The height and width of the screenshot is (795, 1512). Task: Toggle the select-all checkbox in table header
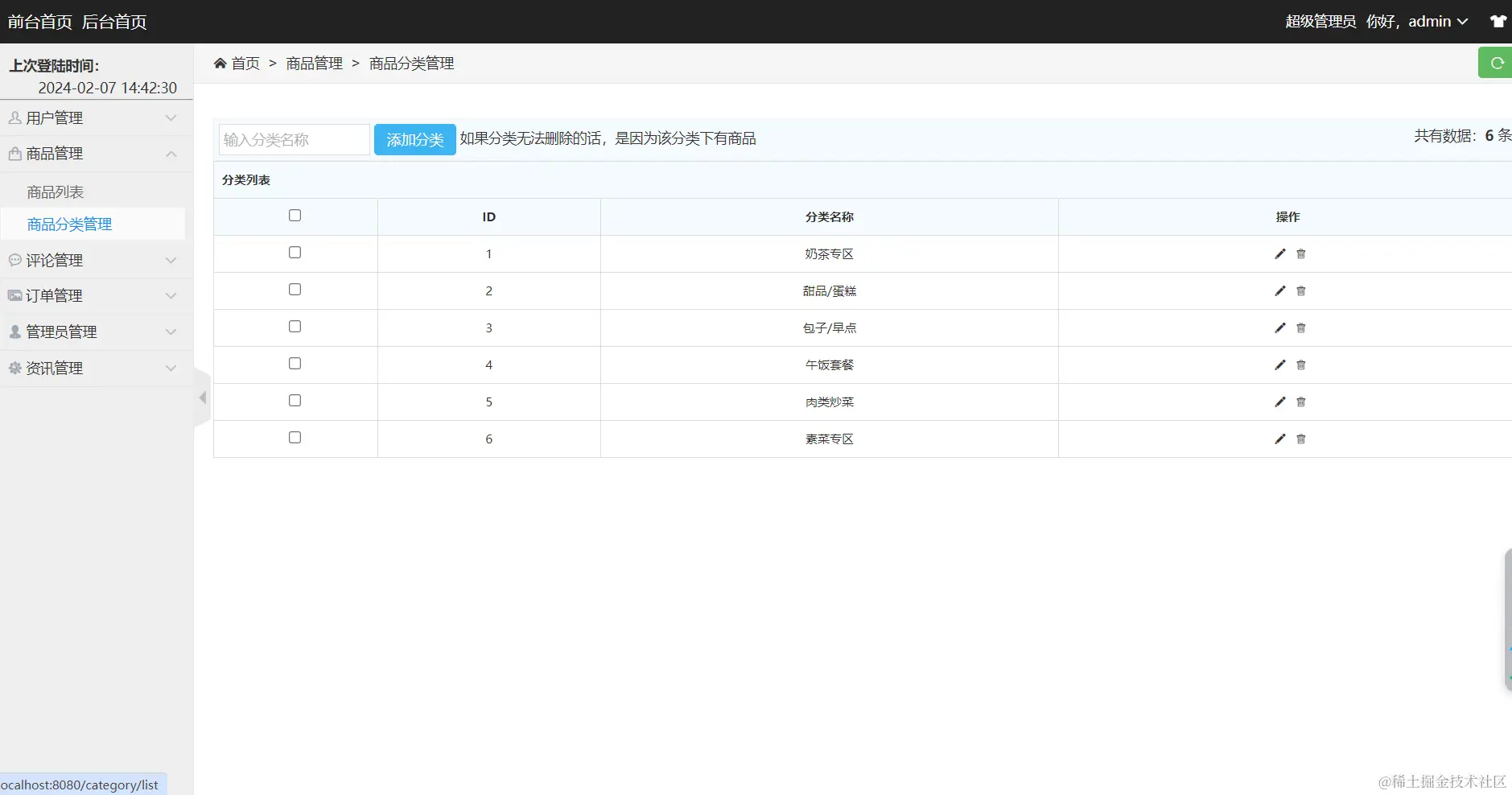pyautogui.click(x=295, y=216)
